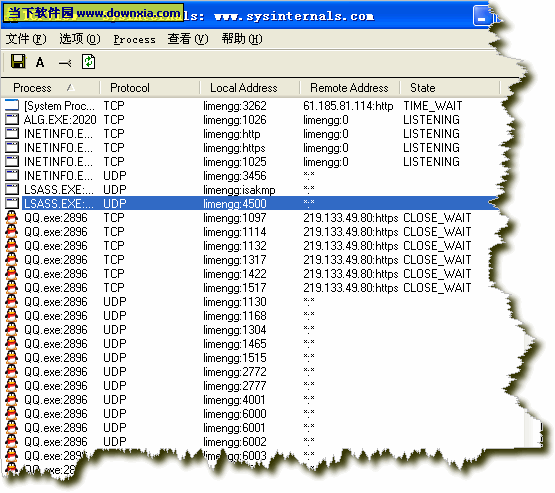Screen dimensions: 555x493
Task: Click the System Process row icon
Action: [12, 105]
